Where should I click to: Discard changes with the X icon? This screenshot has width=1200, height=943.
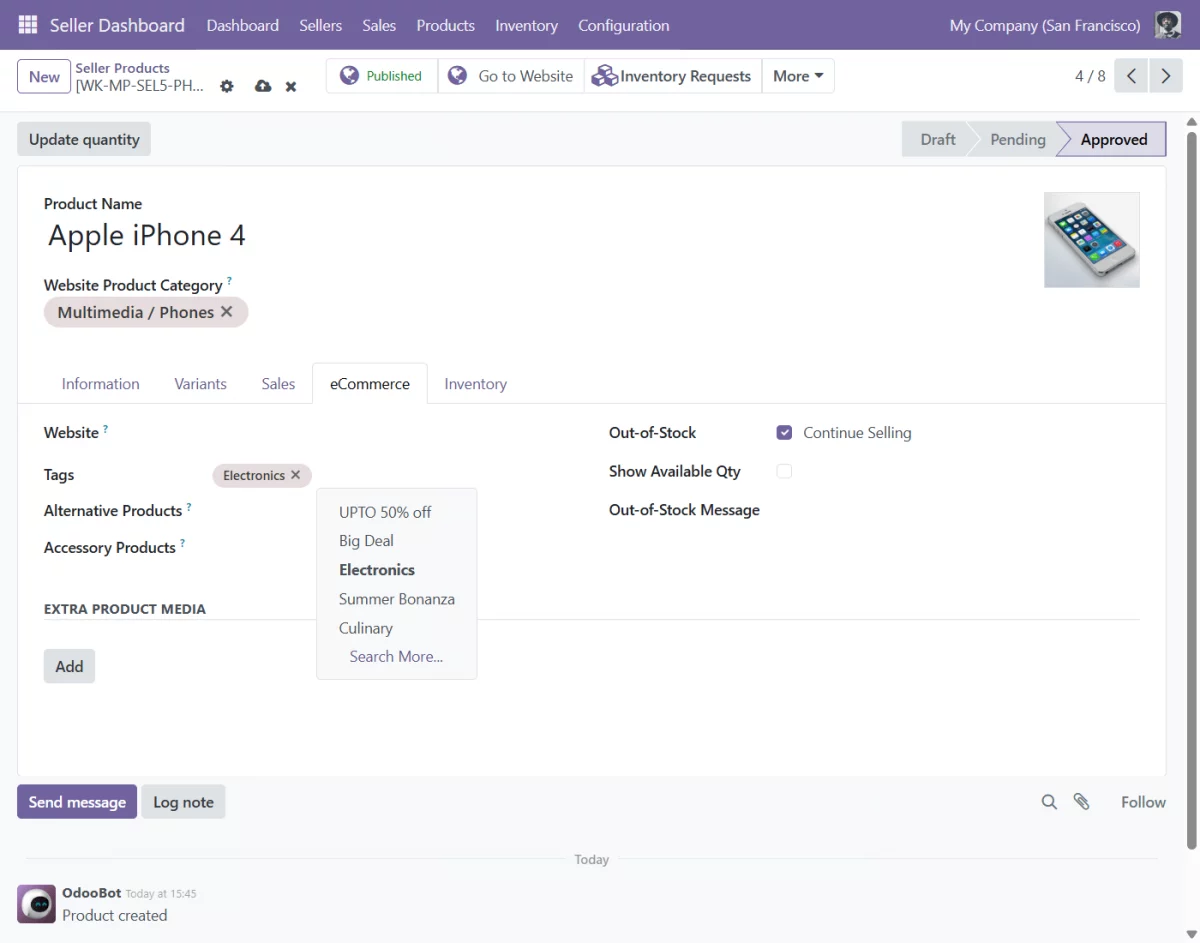coord(290,86)
